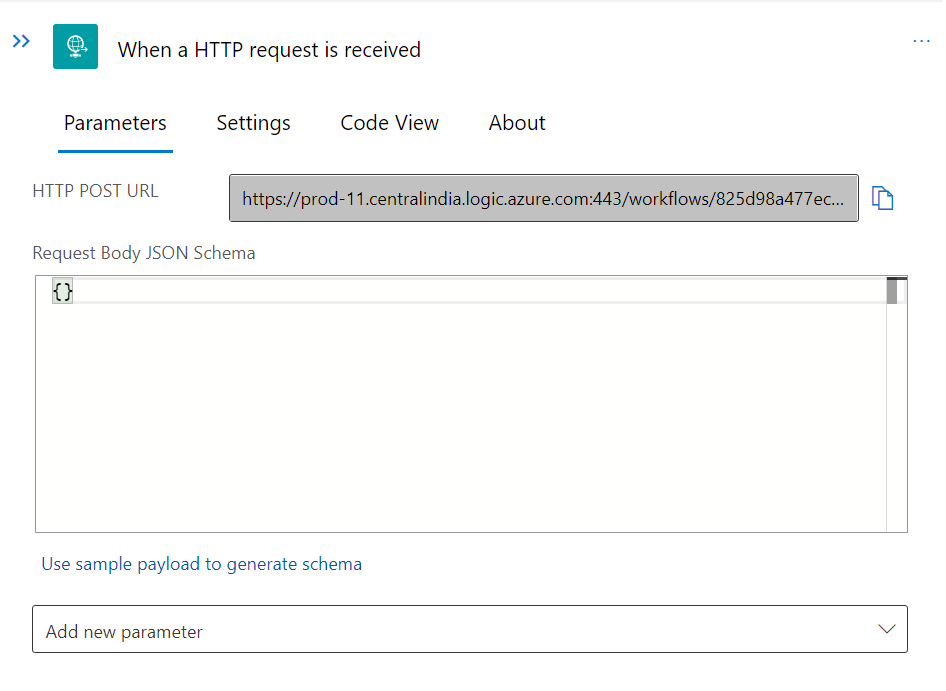Place cursor at the curly braces in editor
Image resolution: width=946 pixels, height=691 pixels.
pyautogui.click(x=63, y=291)
